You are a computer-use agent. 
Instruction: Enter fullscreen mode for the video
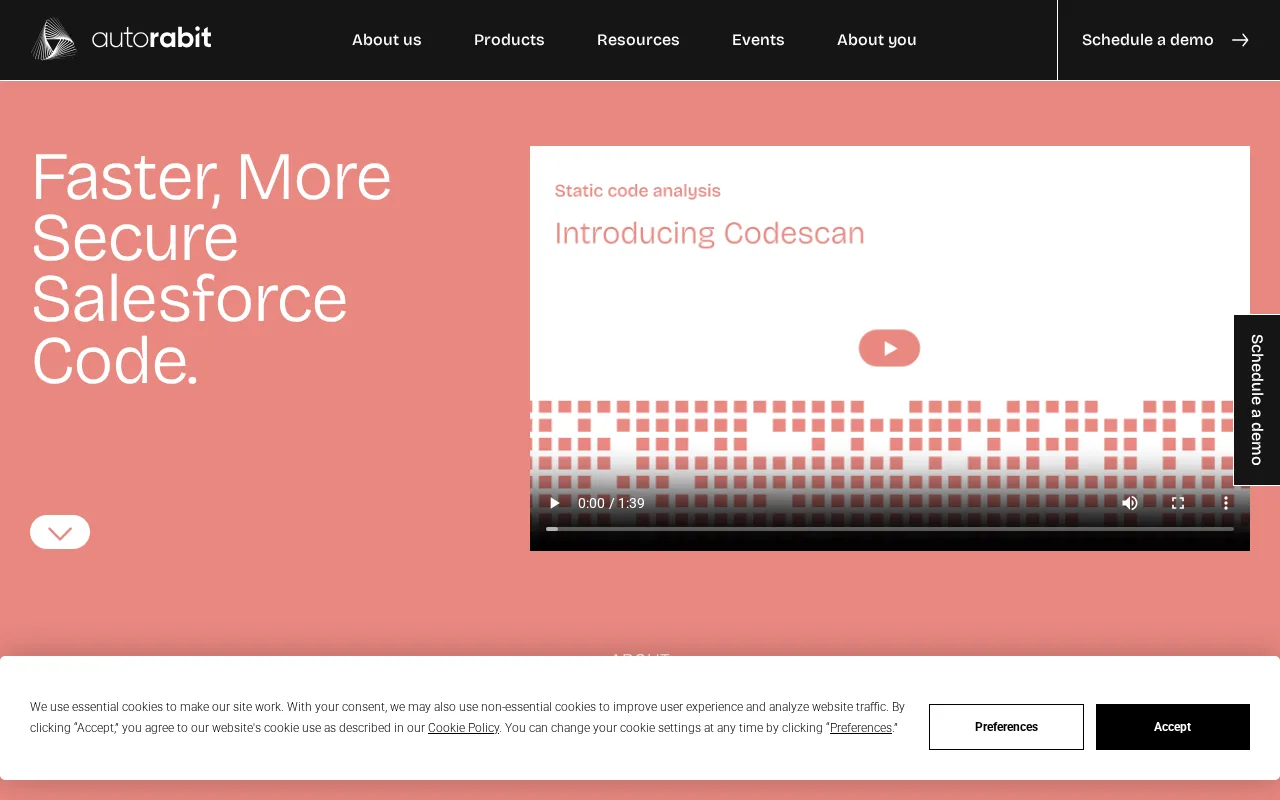point(1178,503)
